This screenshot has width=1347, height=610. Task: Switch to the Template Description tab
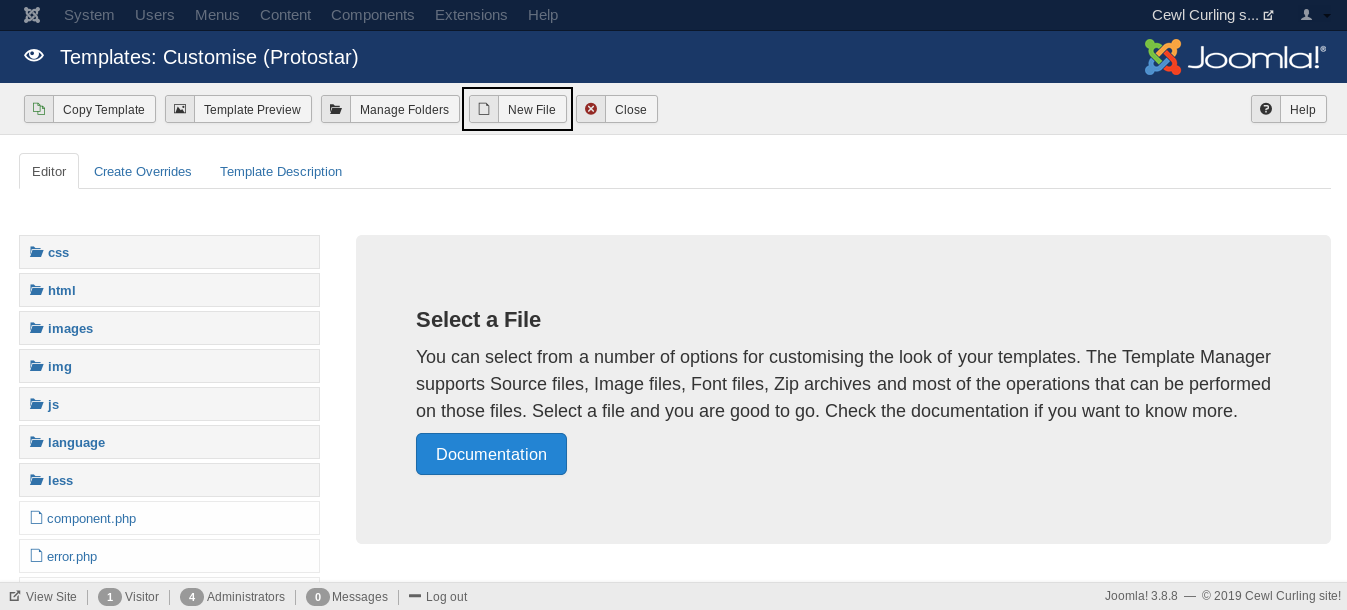pos(281,171)
